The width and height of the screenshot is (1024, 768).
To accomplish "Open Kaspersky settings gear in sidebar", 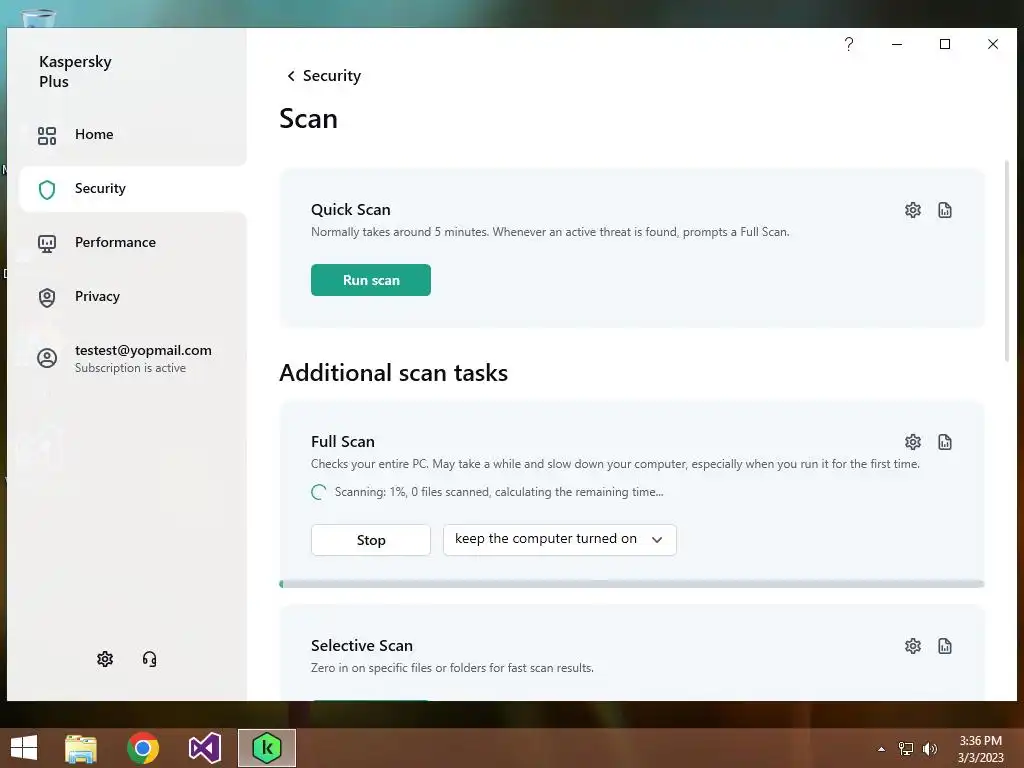I will tap(104, 658).
